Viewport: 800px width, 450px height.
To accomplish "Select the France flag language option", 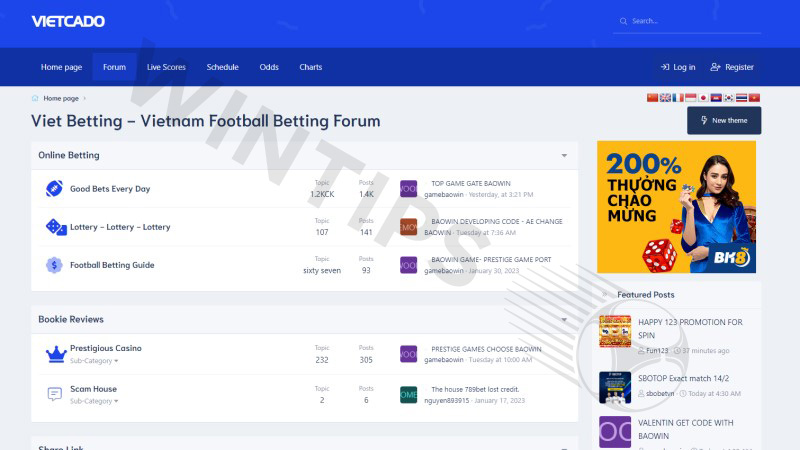I will (x=678, y=98).
